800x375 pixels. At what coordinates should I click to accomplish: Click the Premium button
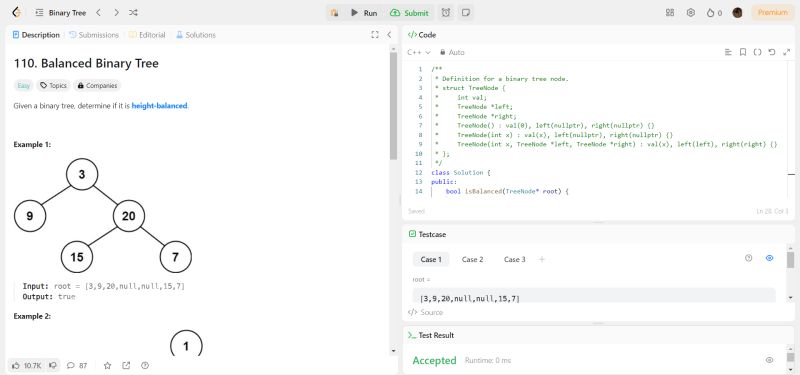coord(772,13)
